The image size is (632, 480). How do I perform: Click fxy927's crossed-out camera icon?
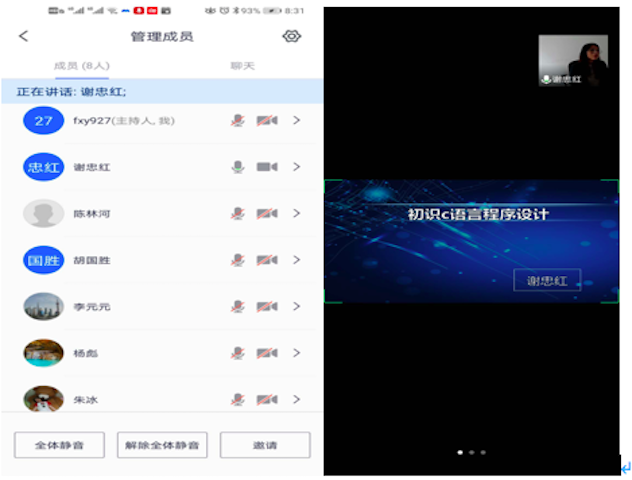[266, 121]
